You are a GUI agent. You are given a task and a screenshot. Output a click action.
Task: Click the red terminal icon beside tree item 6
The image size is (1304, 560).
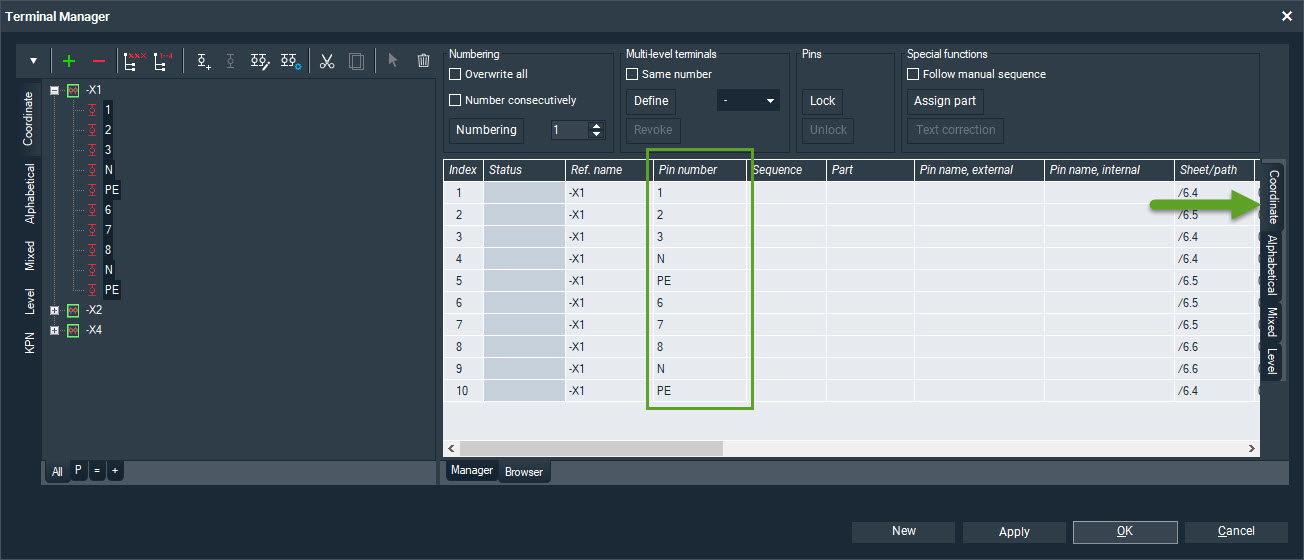pos(92,210)
